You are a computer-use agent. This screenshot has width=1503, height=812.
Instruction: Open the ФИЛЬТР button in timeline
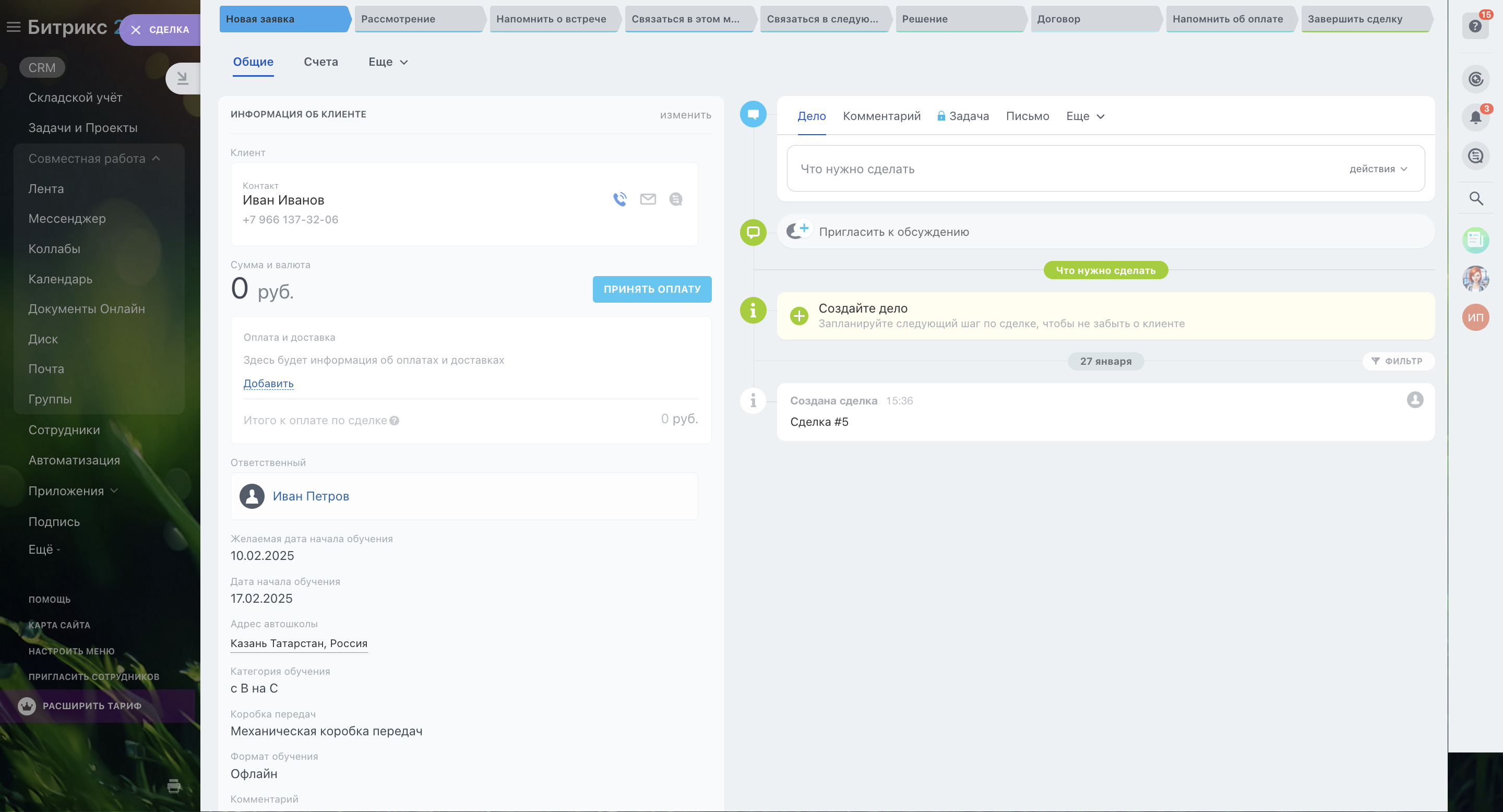click(1398, 361)
